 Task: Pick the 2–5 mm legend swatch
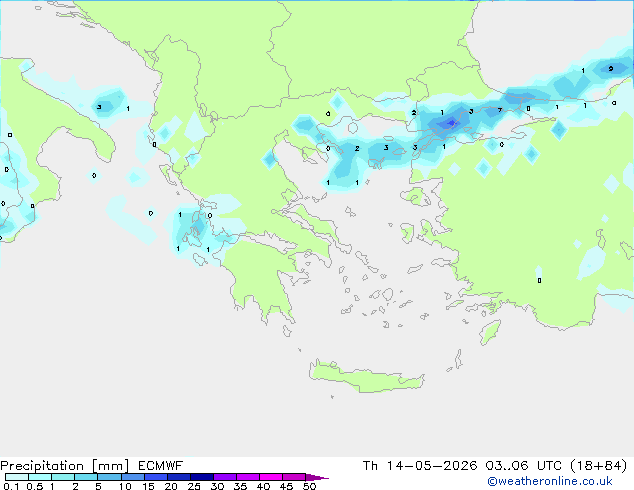pyautogui.click(x=86, y=477)
